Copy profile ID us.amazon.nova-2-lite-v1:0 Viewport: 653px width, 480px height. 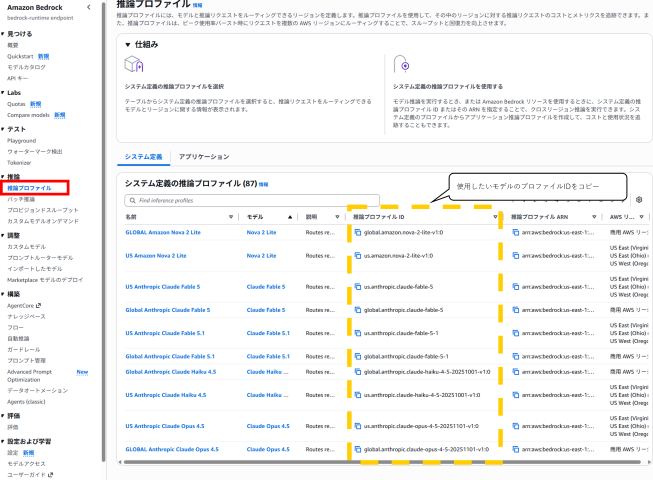click(x=358, y=256)
